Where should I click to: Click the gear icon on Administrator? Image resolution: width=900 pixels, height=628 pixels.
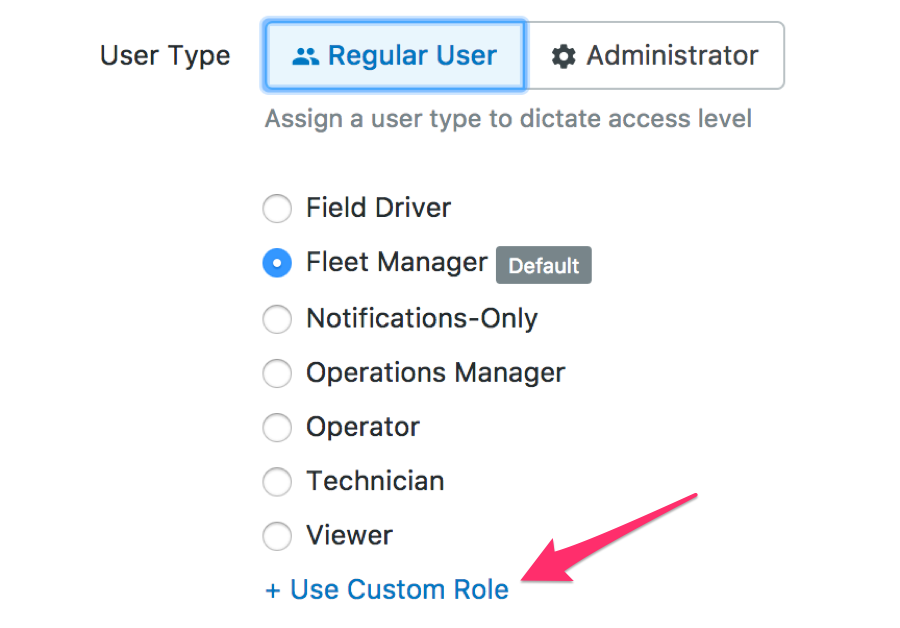click(x=563, y=56)
